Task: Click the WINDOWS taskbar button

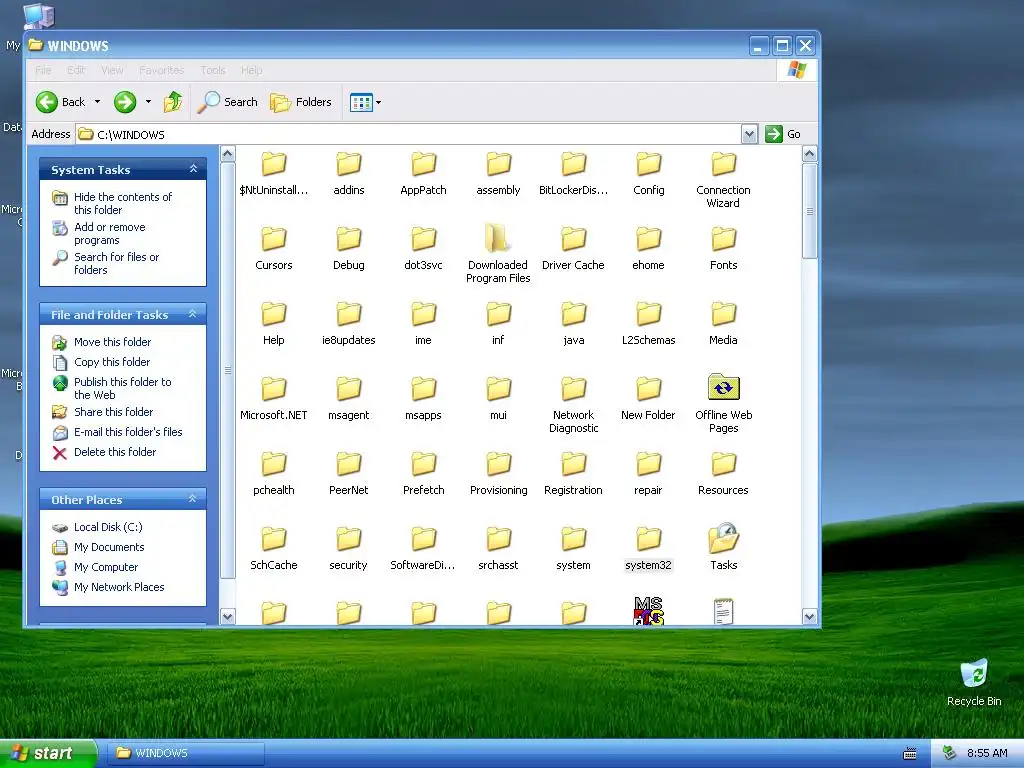Action: coord(187,753)
